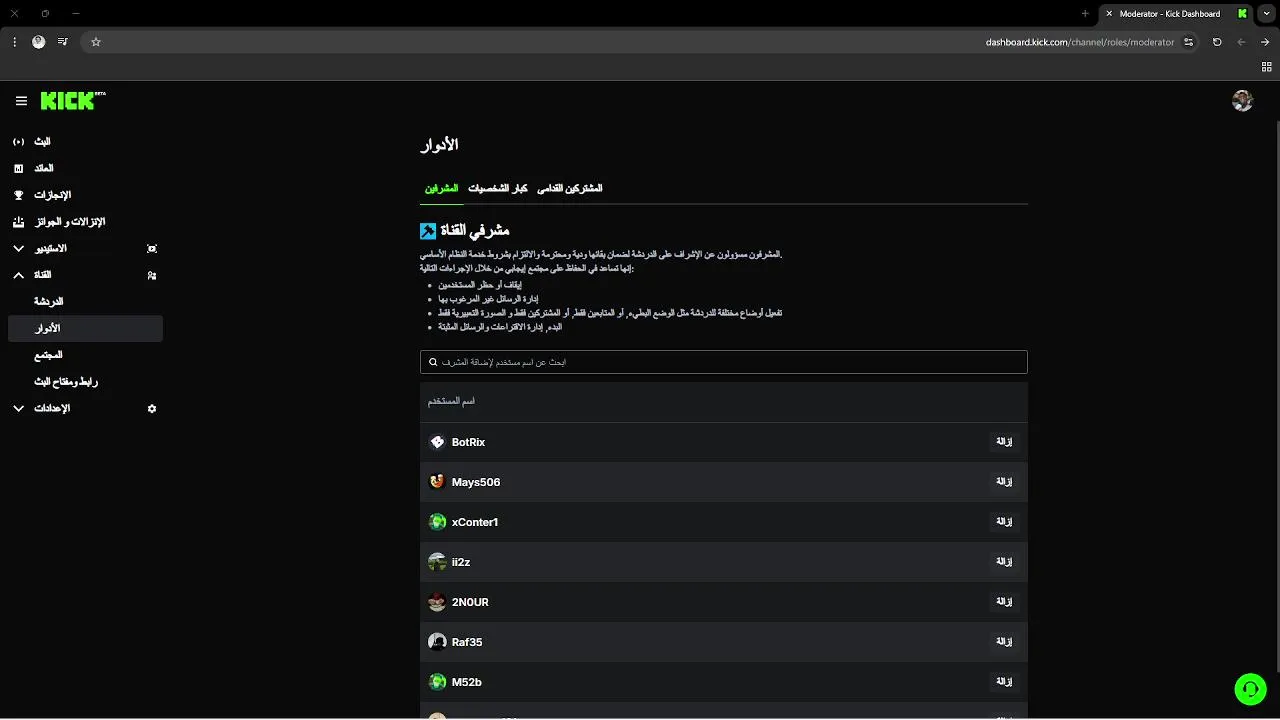Remove ii2z with إزالة button
Screen dimensions: 1280x720
1004,562
